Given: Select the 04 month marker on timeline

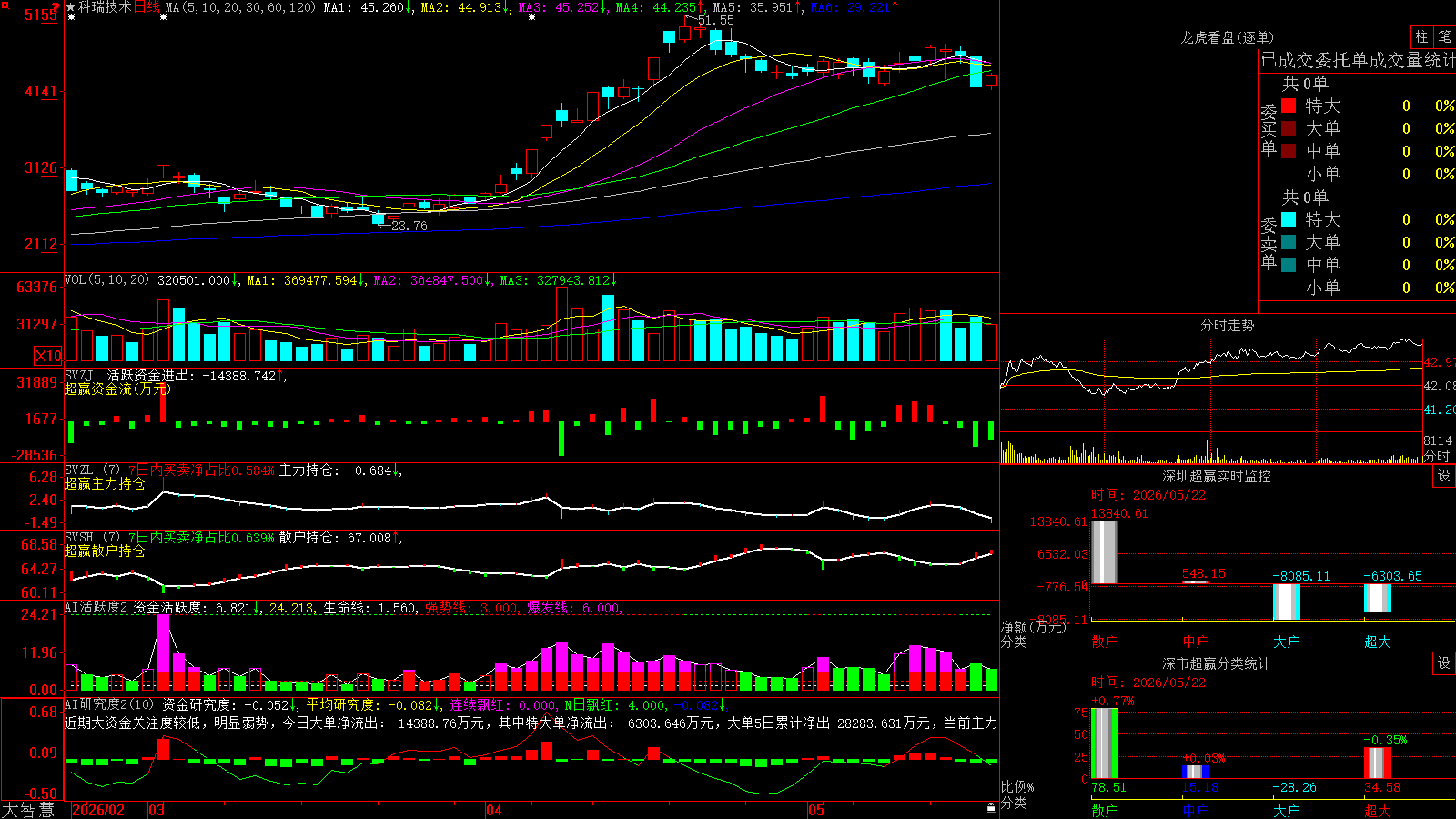Looking at the screenshot, I should [493, 810].
